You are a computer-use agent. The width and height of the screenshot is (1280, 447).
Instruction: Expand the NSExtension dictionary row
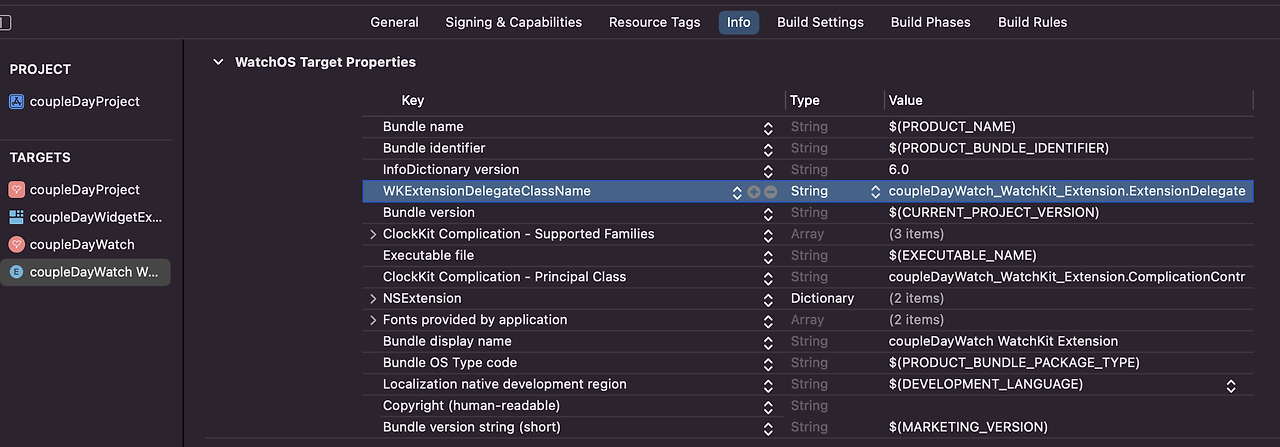[x=373, y=298]
